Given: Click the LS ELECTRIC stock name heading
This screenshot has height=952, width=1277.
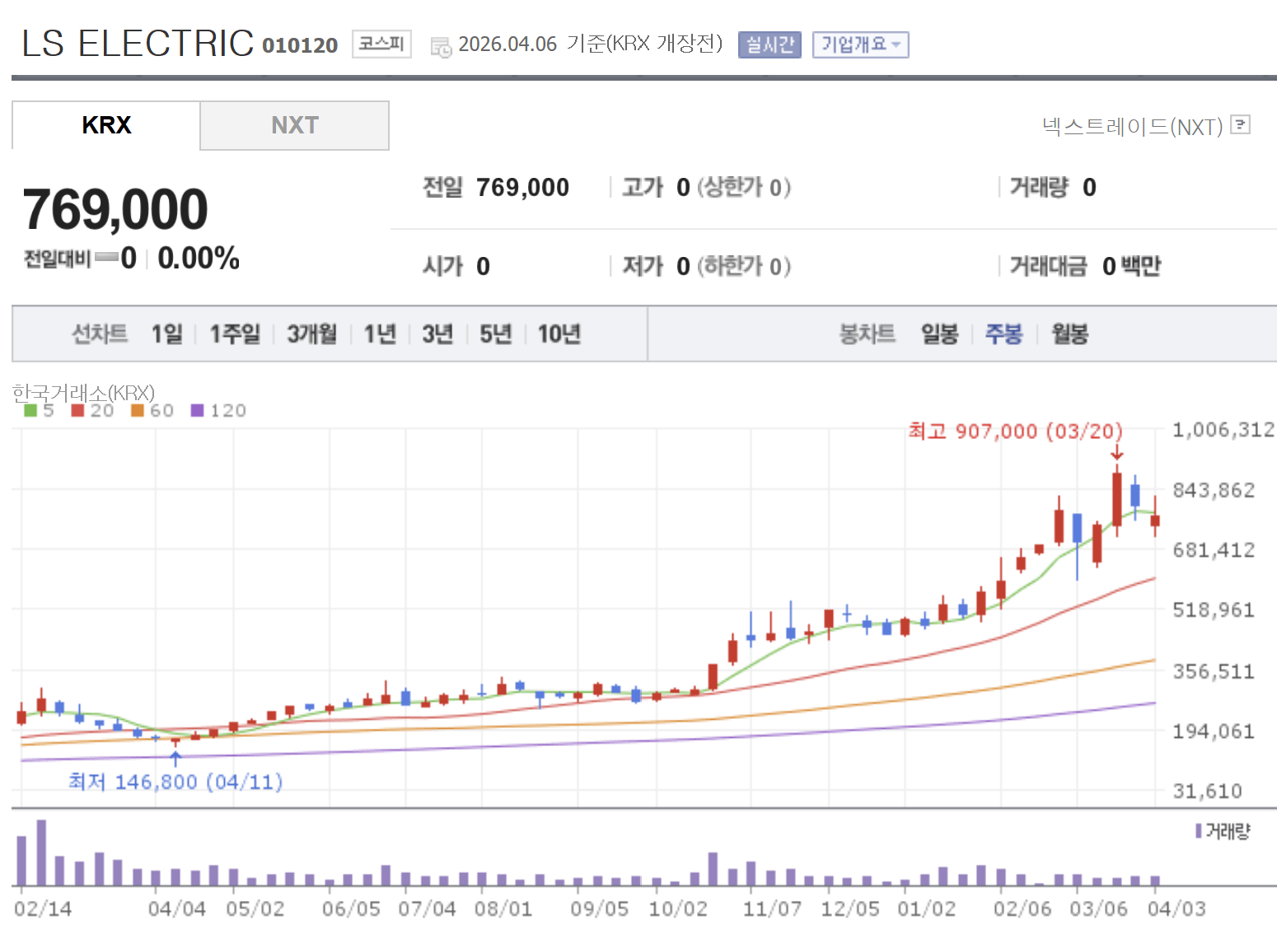Looking at the screenshot, I should click(x=138, y=44).
